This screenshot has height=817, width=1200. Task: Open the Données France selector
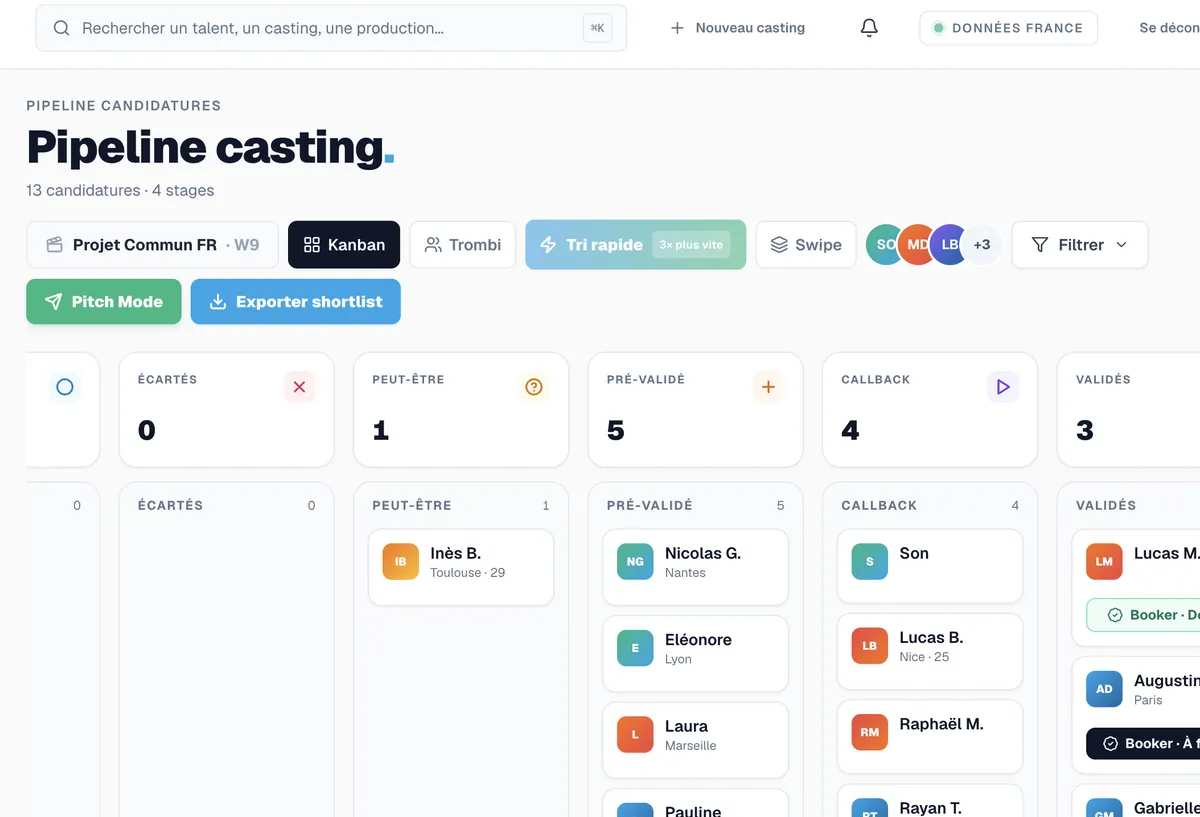pyautogui.click(x=1008, y=28)
